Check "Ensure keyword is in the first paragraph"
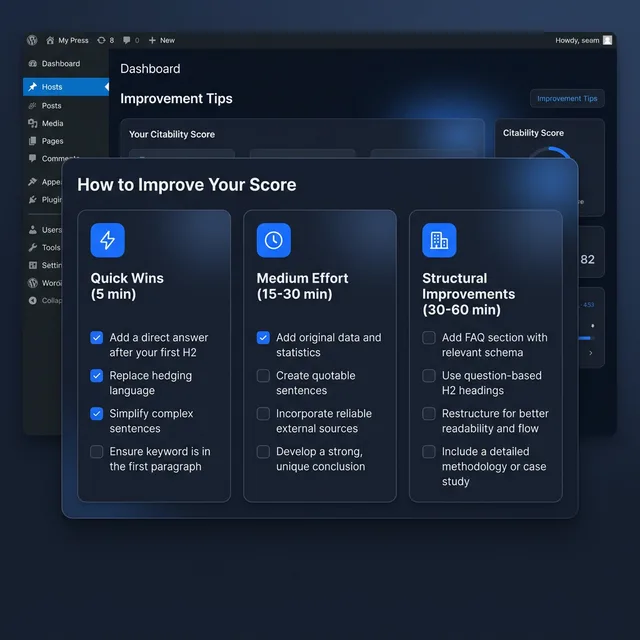This screenshot has width=640, height=640. pos(97,452)
